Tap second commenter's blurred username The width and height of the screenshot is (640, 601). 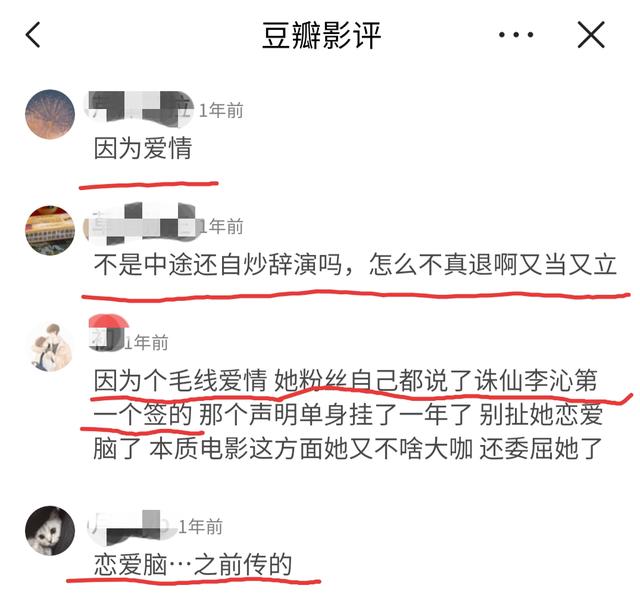(x=140, y=224)
